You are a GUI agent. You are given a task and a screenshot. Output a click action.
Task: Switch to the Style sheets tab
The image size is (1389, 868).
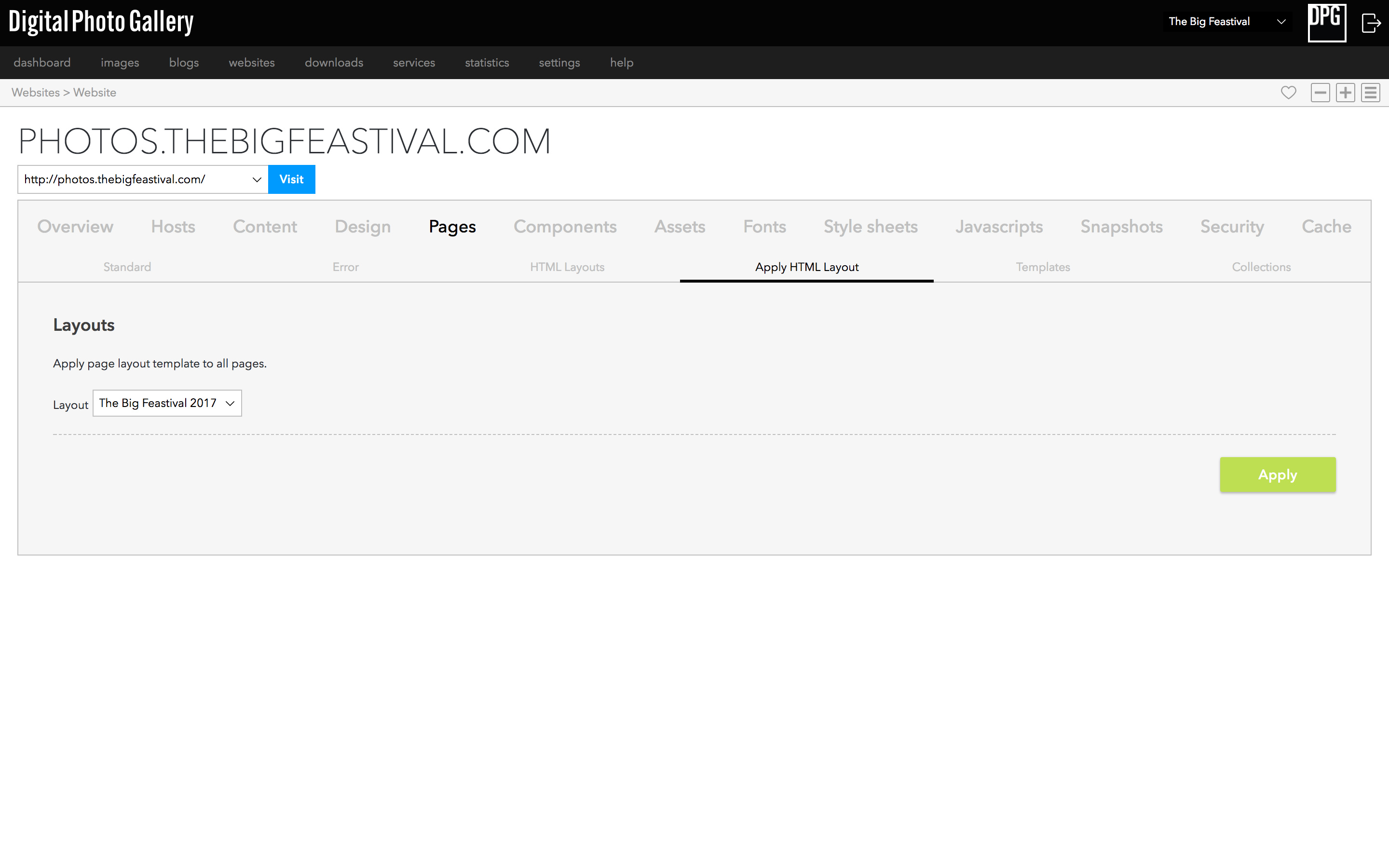[x=871, y=226]
